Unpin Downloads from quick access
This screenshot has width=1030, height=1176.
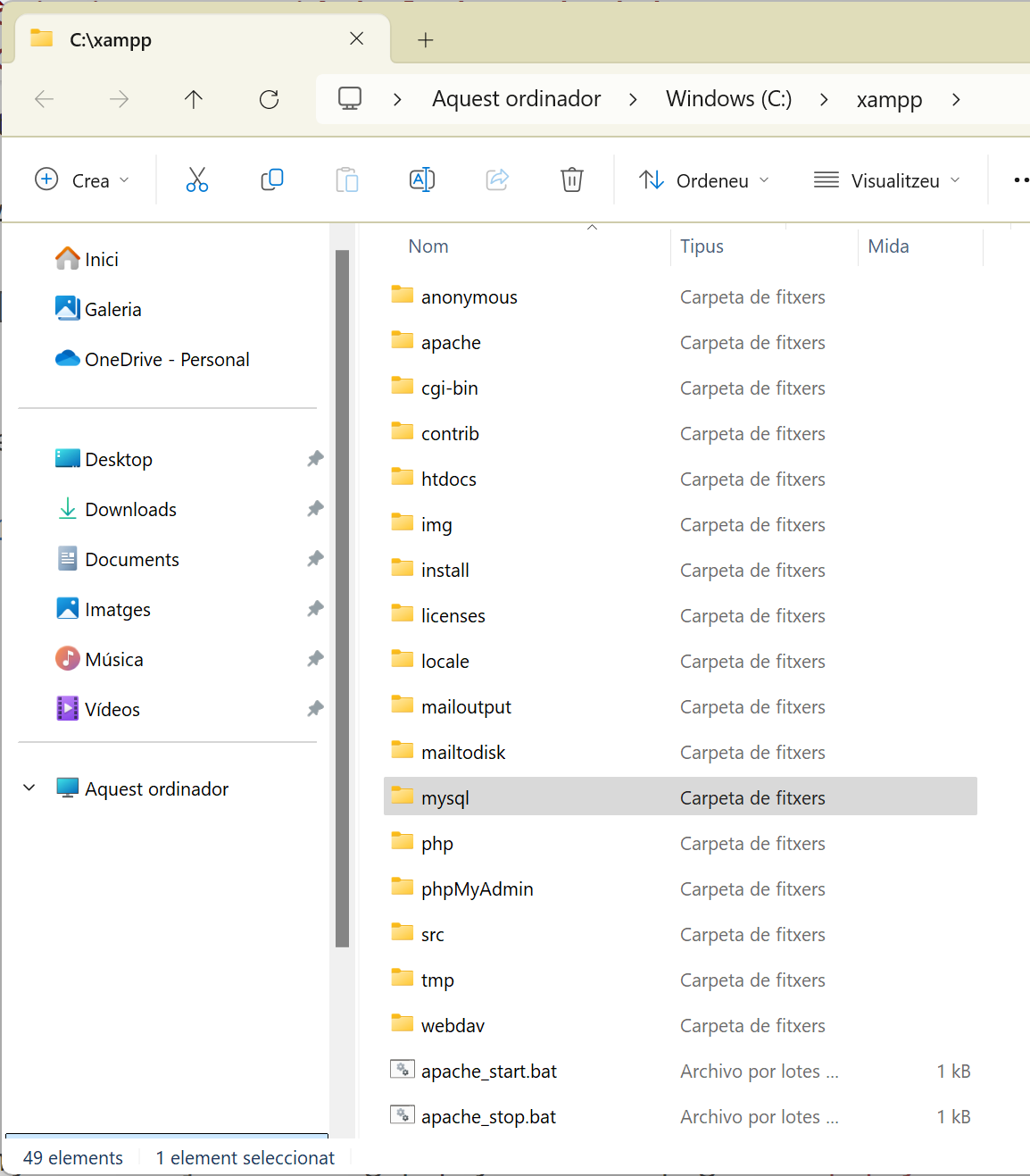click(315, 509)
